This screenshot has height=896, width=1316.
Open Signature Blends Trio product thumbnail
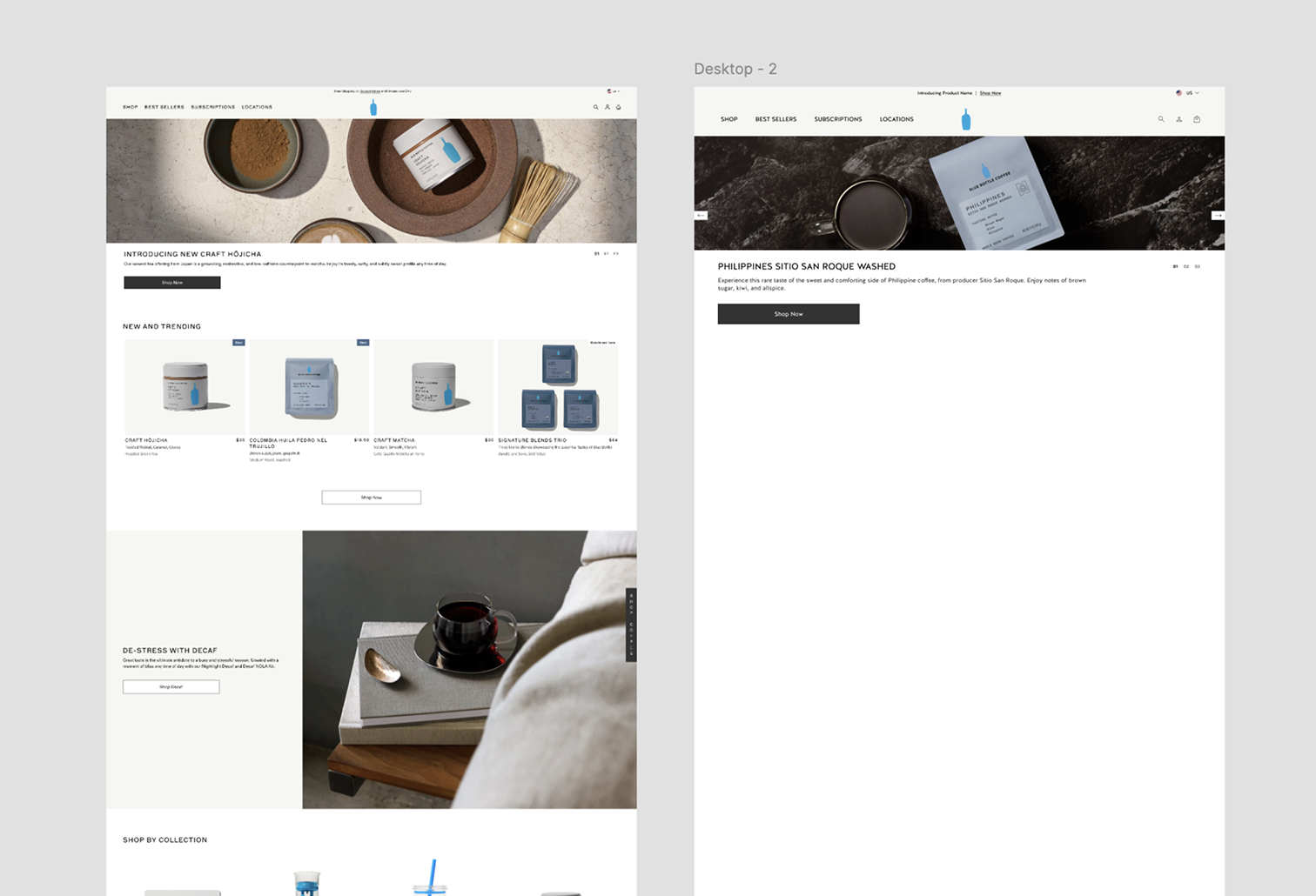558,387
